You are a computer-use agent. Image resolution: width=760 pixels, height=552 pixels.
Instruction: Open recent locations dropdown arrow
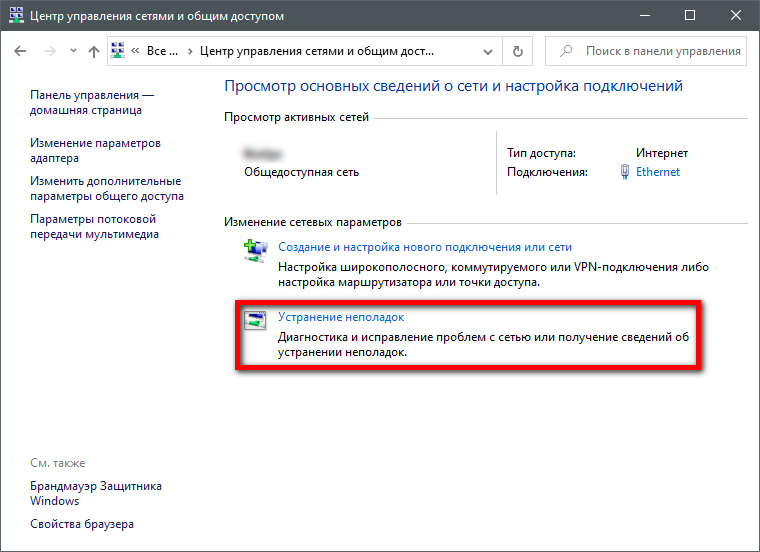pyautogui.click(x=73, y=50)
